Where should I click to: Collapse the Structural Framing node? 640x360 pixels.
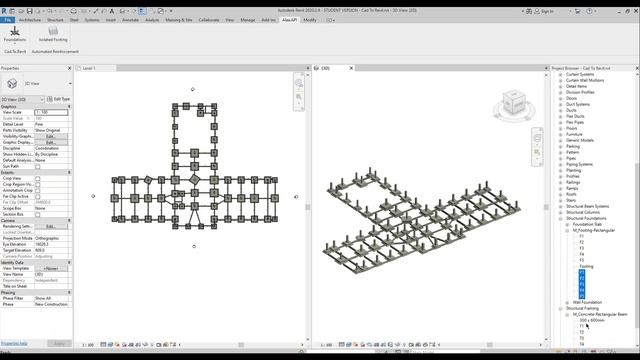pyautogui.click(x=560, y=309)
